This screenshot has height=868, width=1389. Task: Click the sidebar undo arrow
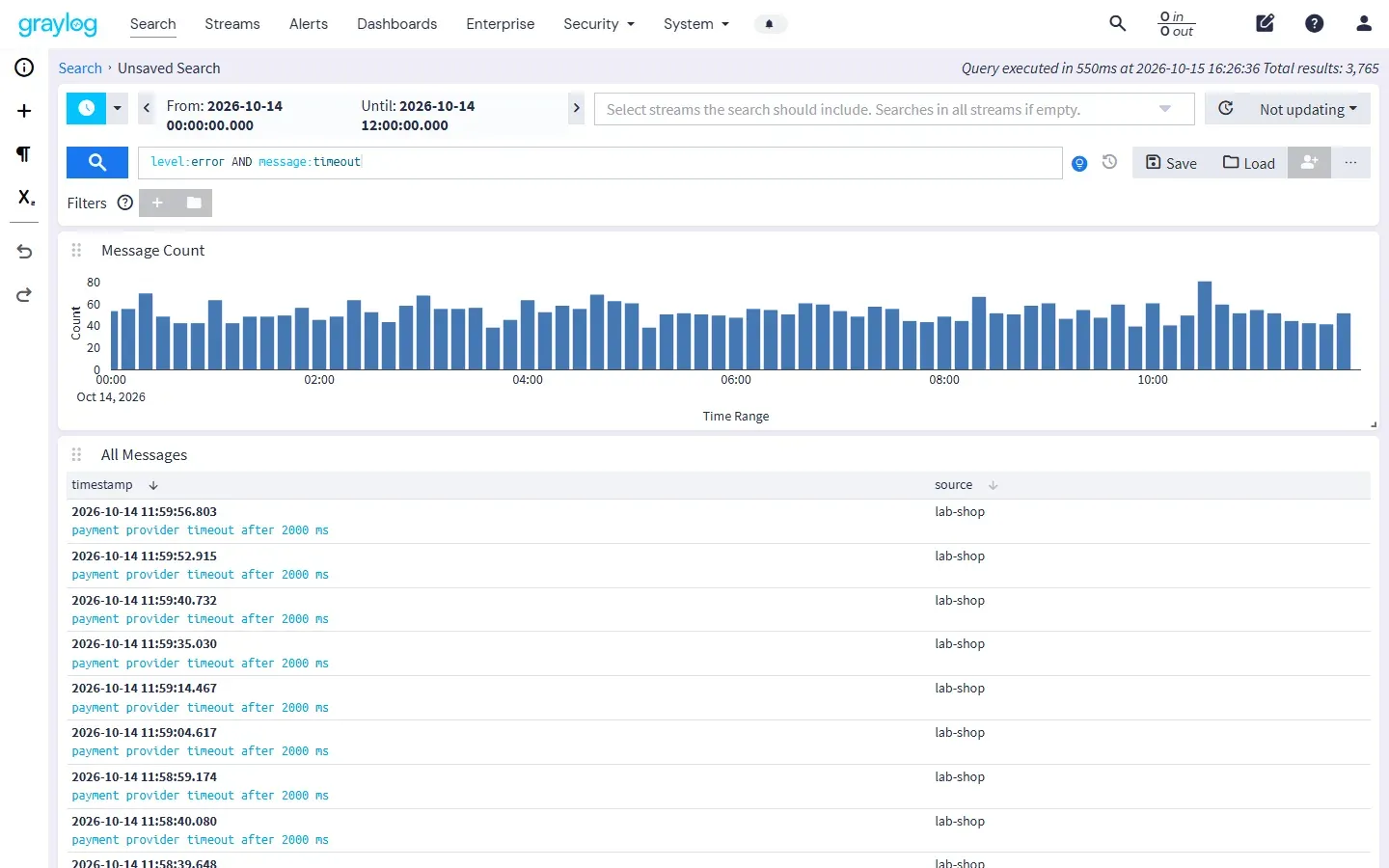click(24, 252)
